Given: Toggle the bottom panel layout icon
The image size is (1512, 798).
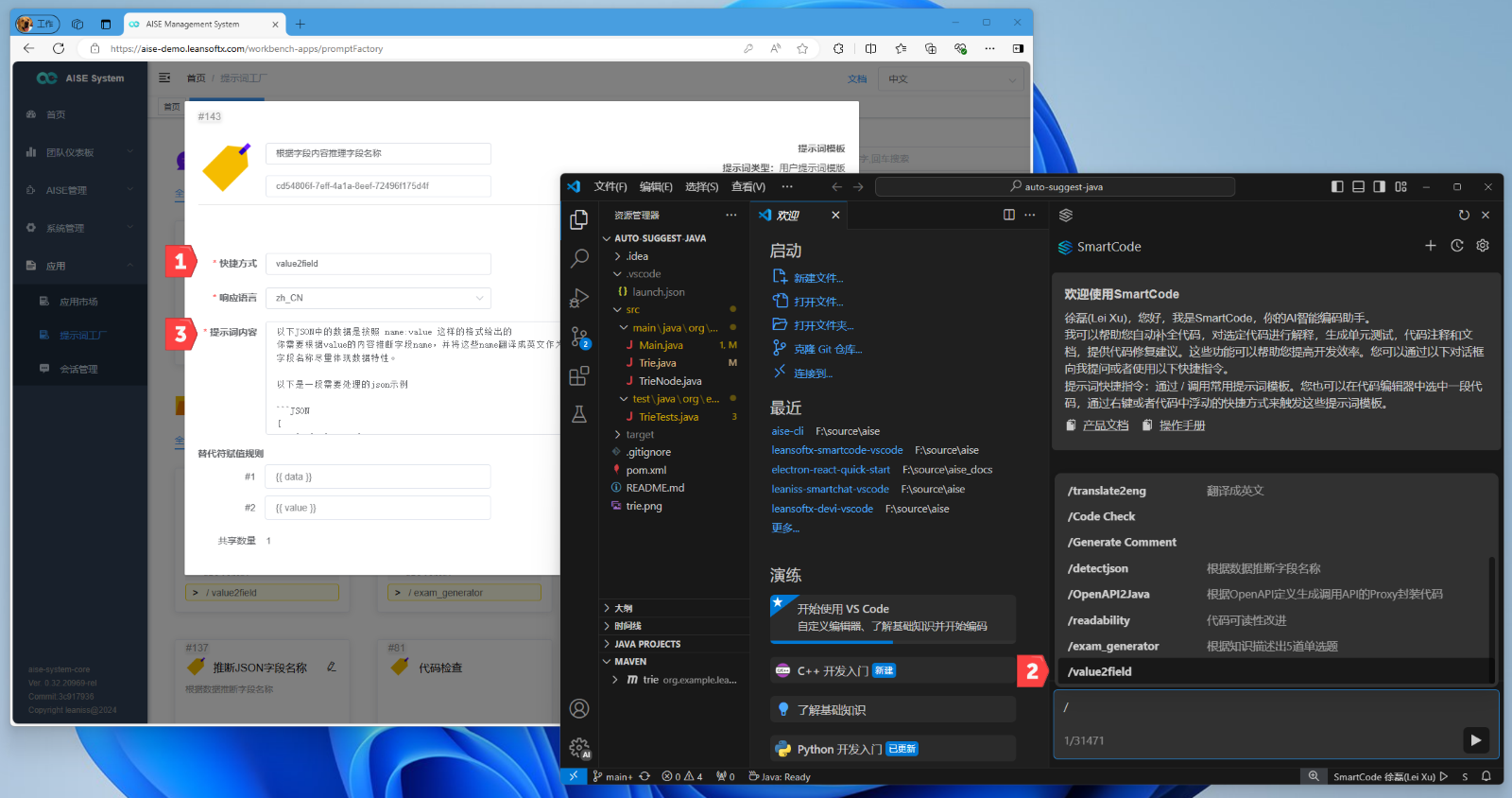Looking at the screenshot, I should (x=1358, y=187).
